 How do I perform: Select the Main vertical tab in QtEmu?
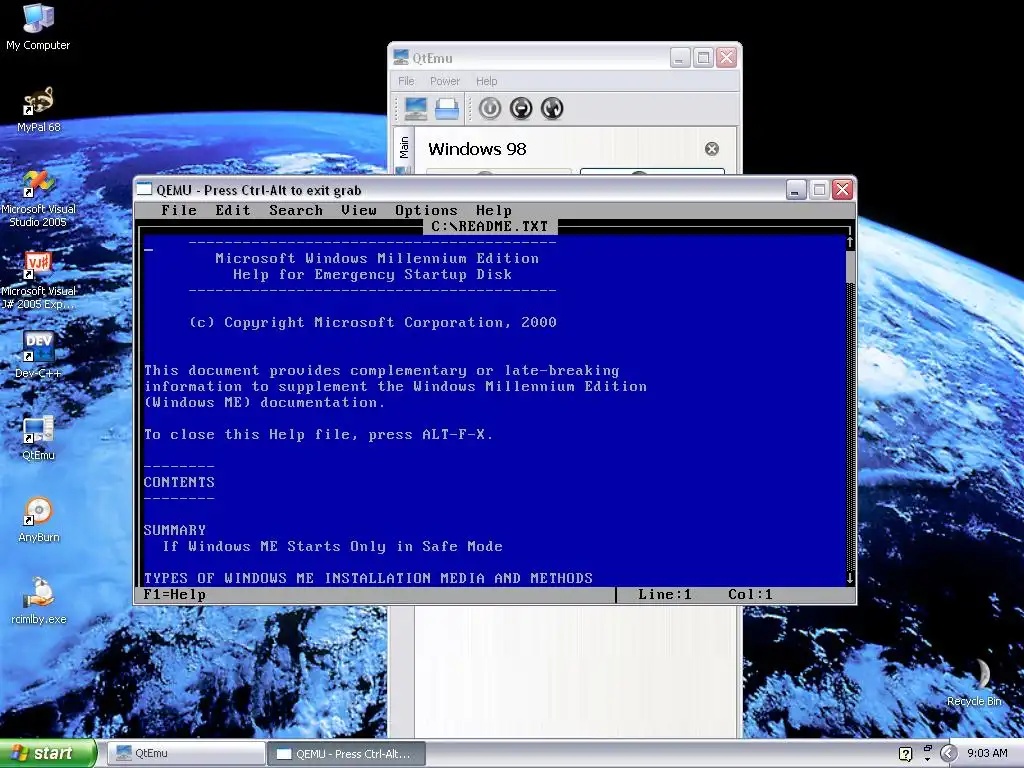coord(404,148)
